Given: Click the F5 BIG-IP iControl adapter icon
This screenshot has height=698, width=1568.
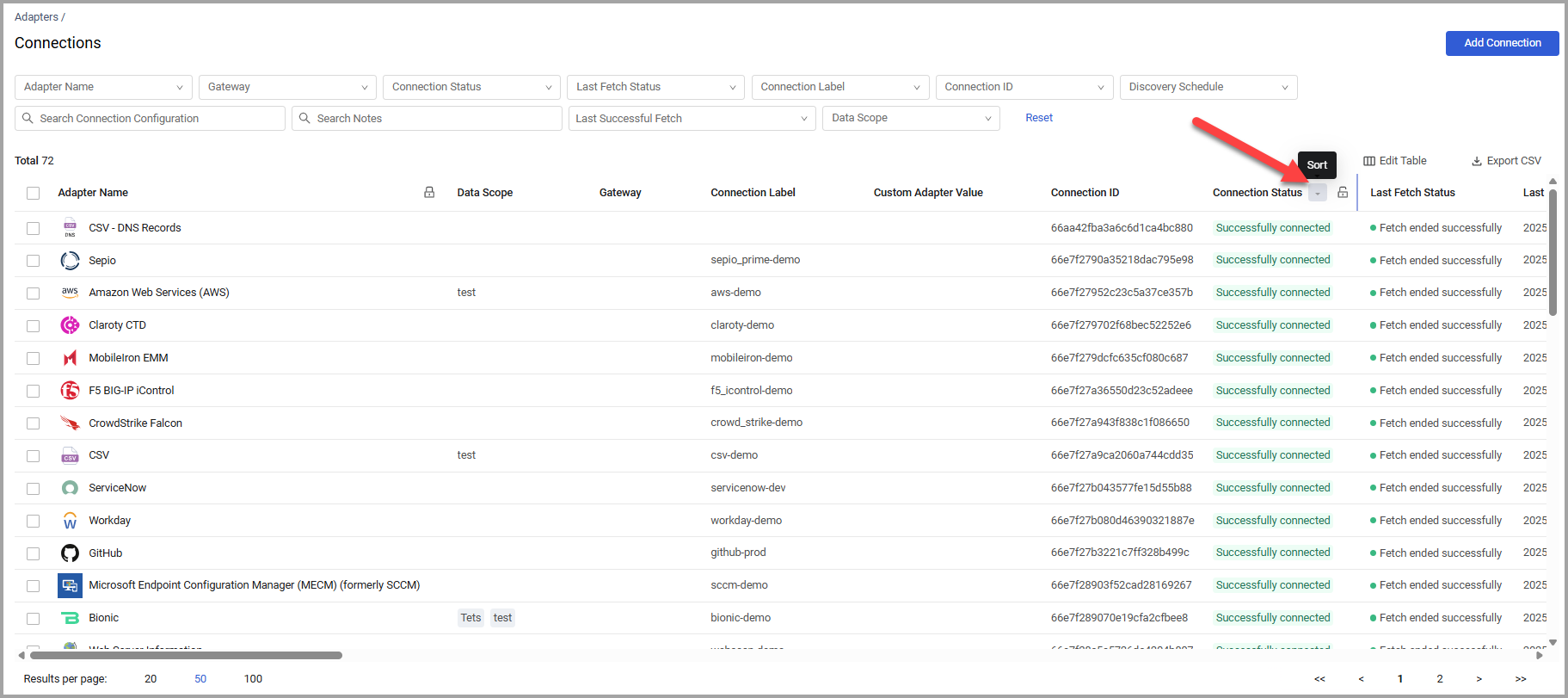Looking at the screenshot, I should tap(70, 391).
